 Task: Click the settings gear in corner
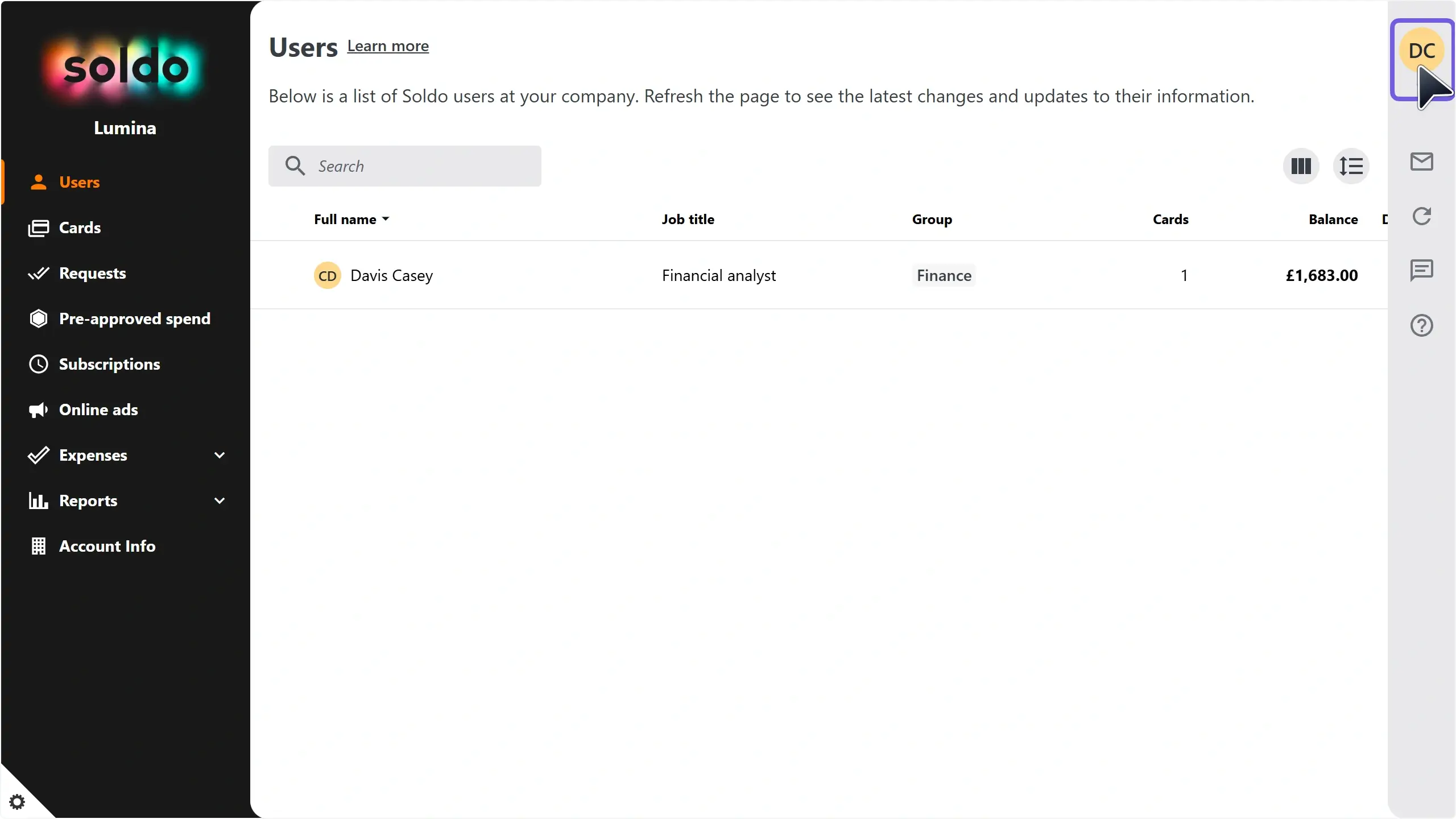[17, 802]
